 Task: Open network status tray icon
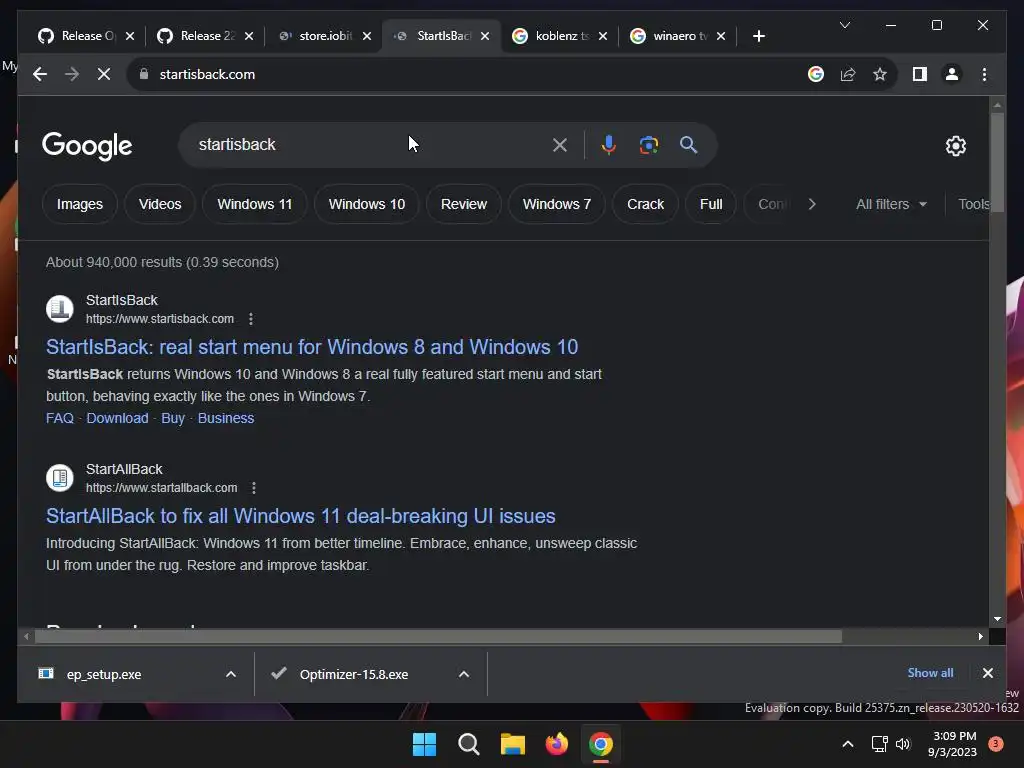tap(880, 744)
